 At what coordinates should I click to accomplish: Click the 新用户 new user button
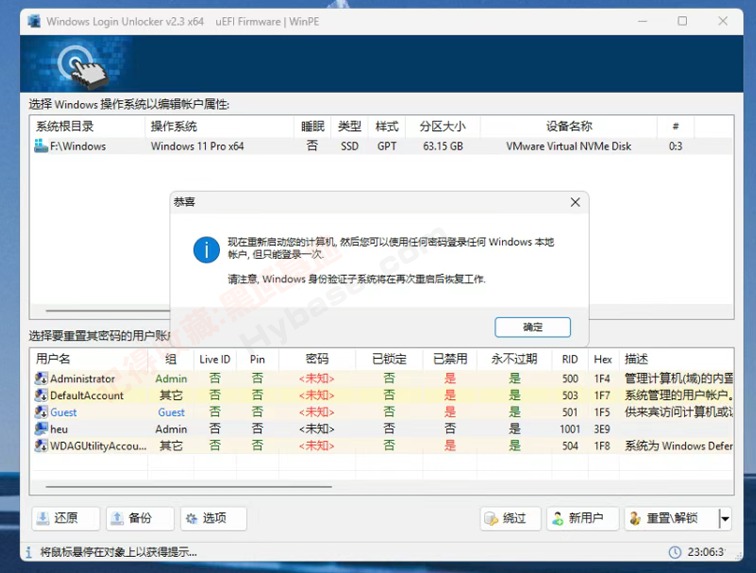(x=582, y=518)
